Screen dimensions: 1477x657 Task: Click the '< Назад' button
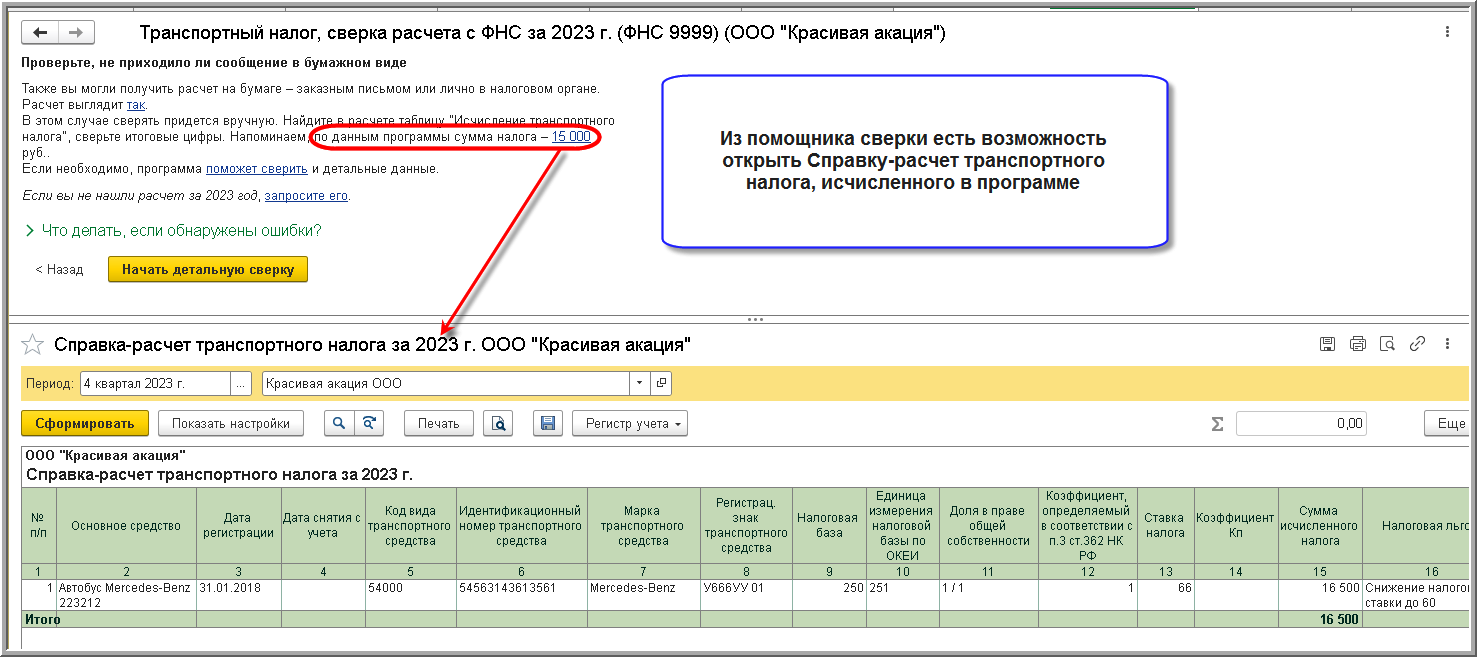coord(59,269)
